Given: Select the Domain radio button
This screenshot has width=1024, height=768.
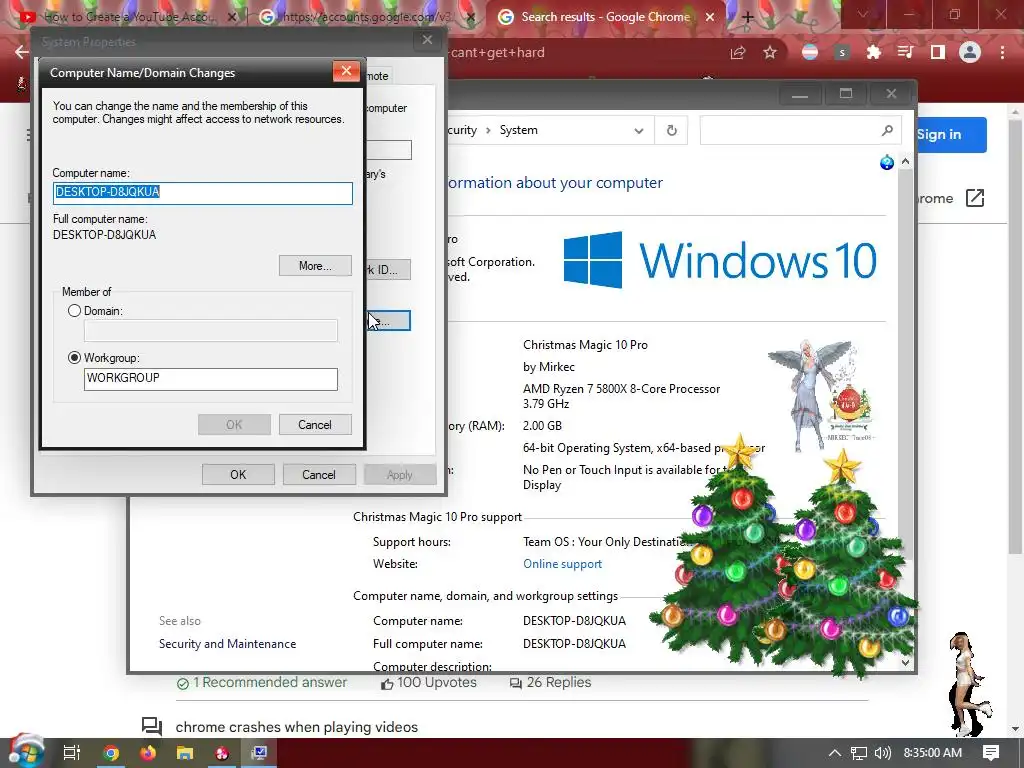Looking at the screenshot, I should 74,311.
